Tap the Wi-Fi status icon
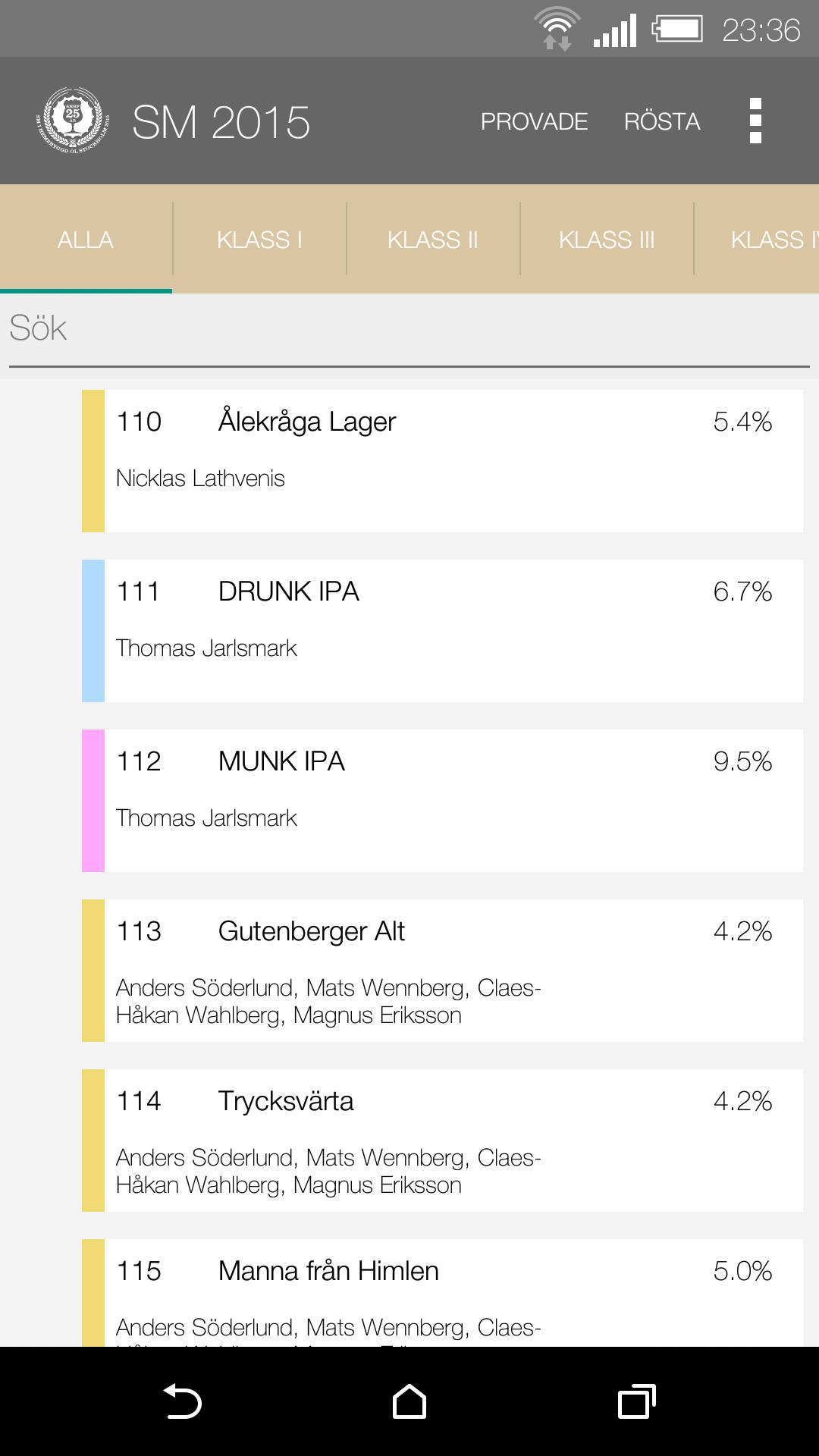The image size is (819, 1456). coord(557,30)
